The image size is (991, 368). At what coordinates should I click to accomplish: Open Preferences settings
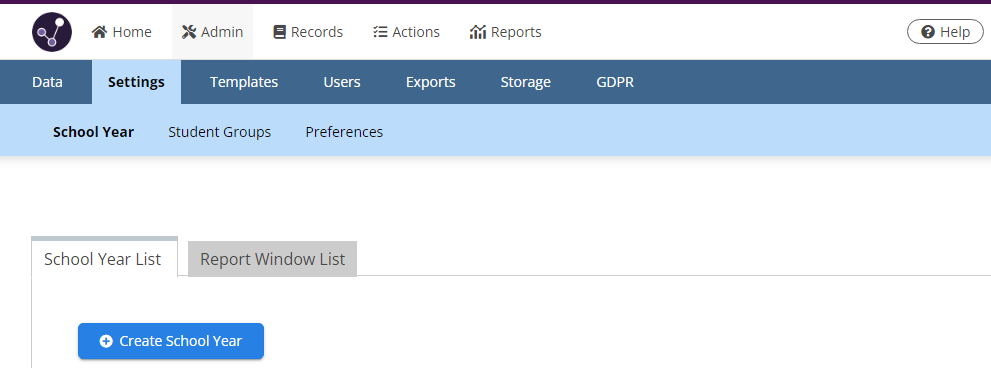click(344, 132)
